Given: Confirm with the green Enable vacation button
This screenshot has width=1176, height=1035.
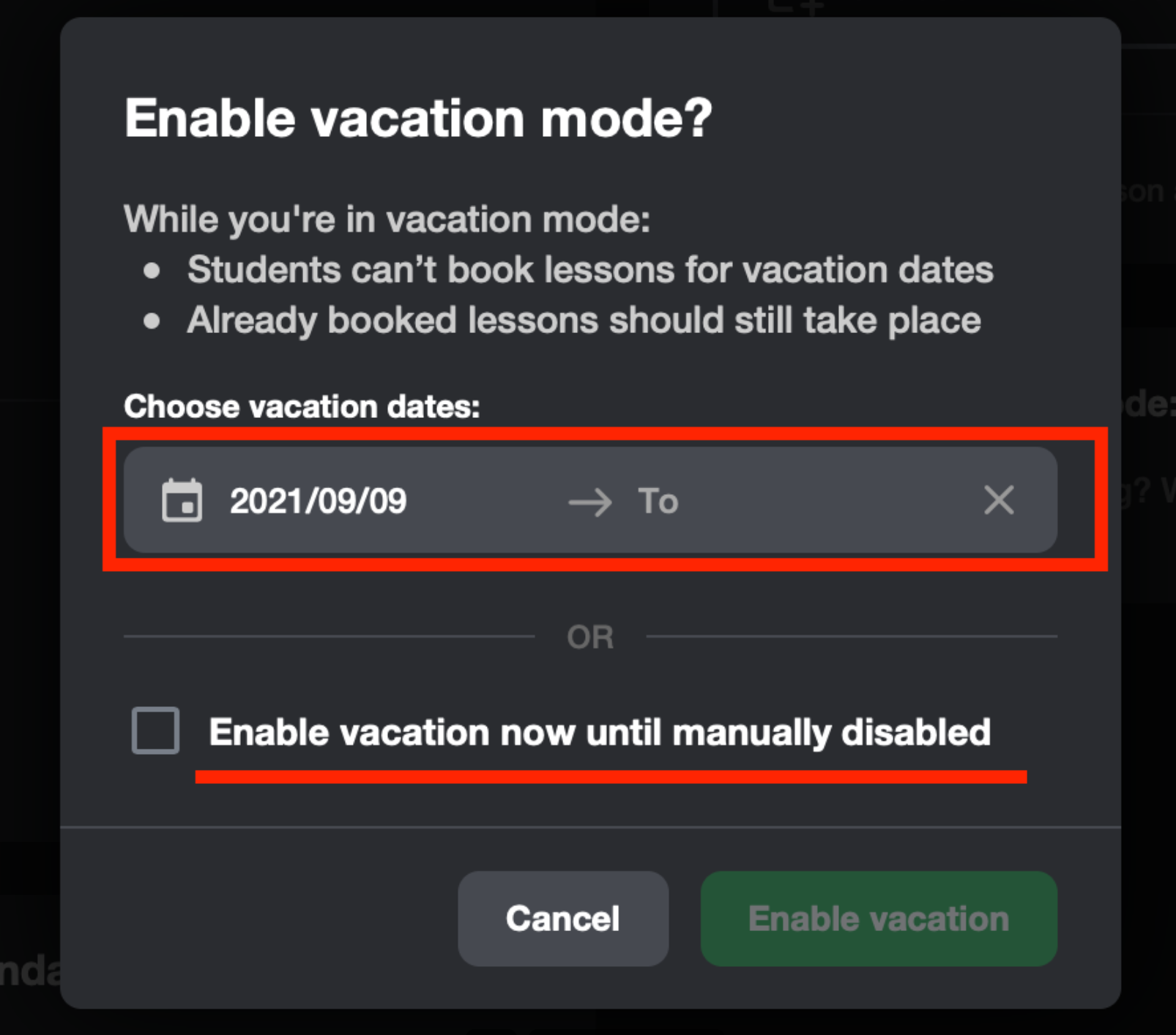Looking at the screenshot, I should click(x=878, y=919).
